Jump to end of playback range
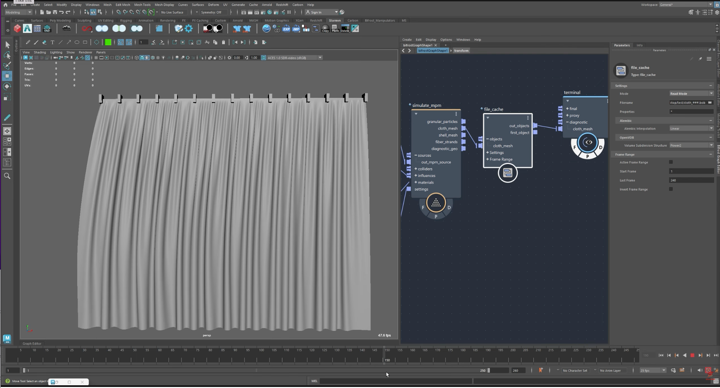 click(716, 355)
